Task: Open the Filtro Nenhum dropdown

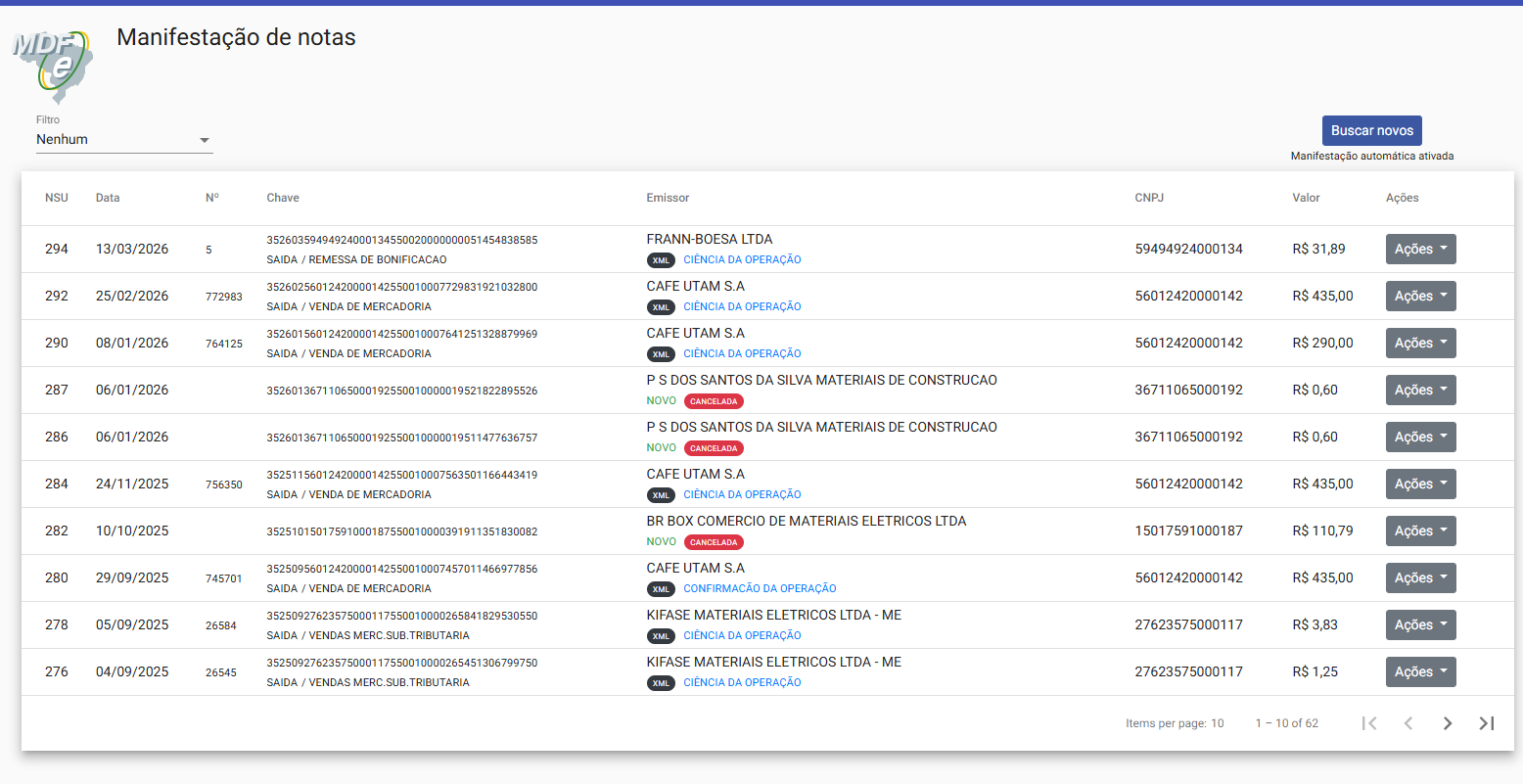Action: coord(124,140)
